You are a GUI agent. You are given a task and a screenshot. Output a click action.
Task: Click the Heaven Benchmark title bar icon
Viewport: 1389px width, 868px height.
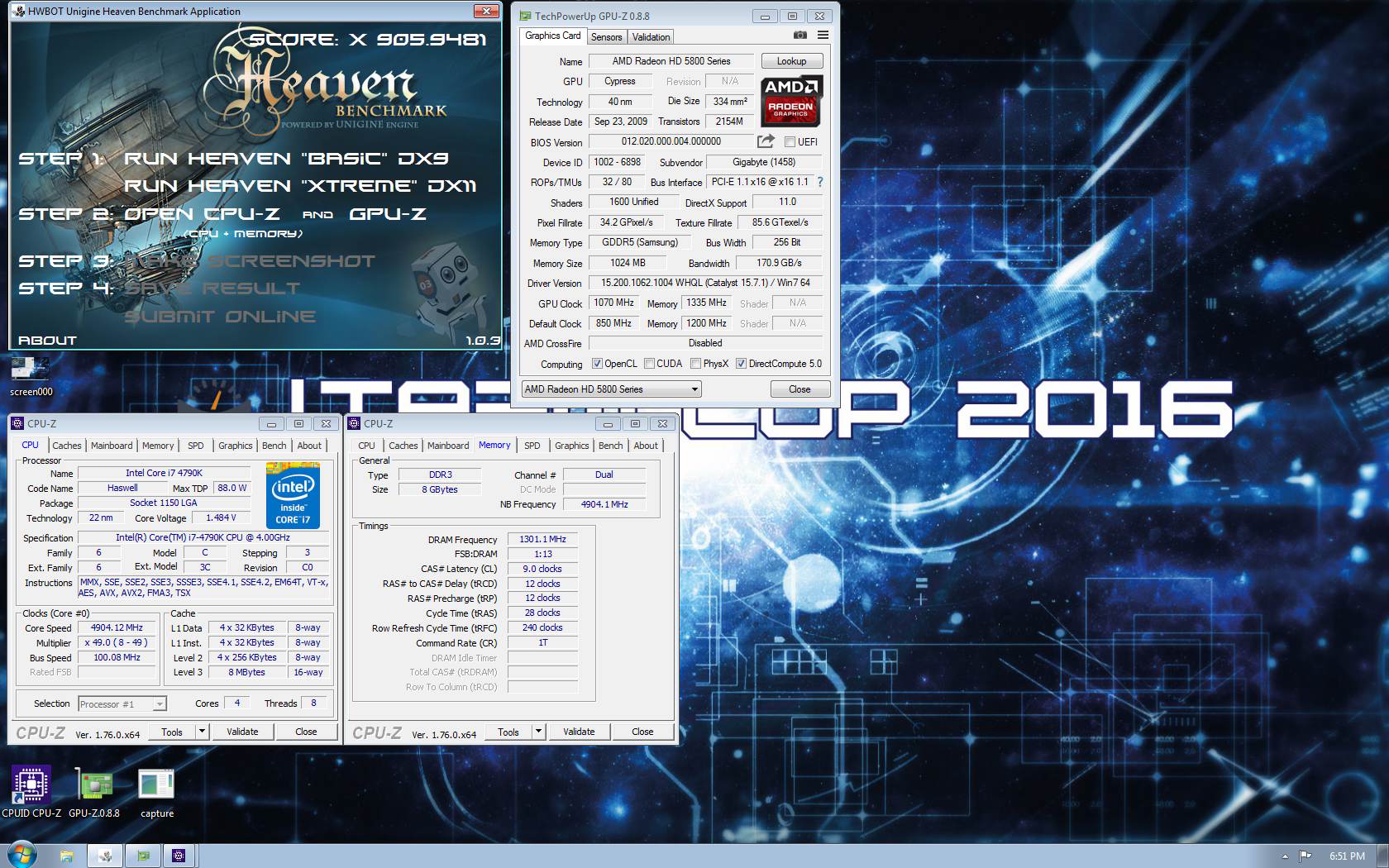coord(18,11)
